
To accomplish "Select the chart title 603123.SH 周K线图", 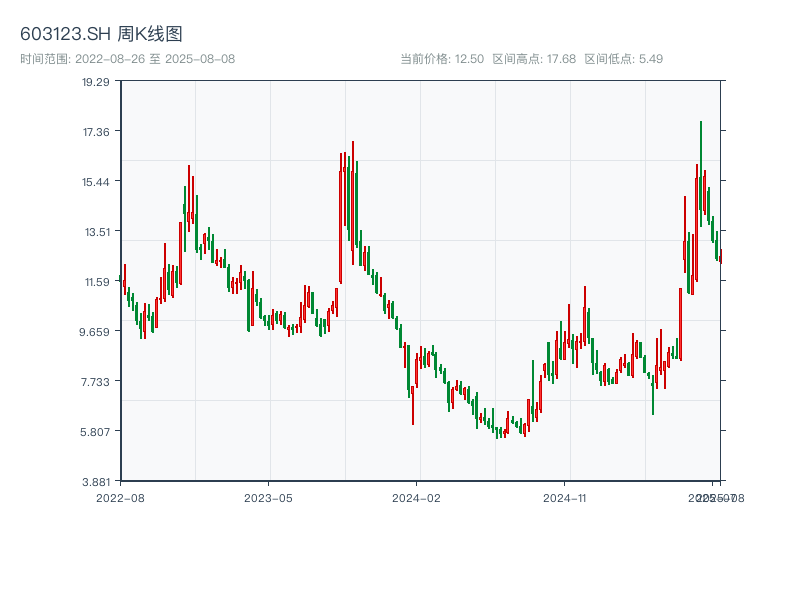I will pos(101,34).
